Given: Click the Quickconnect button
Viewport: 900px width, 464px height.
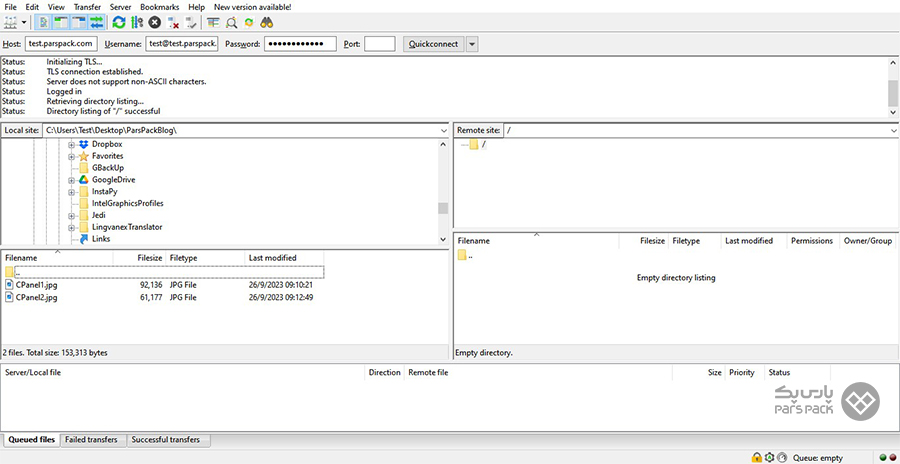Looking at the screenshot, I should [433, 44].
